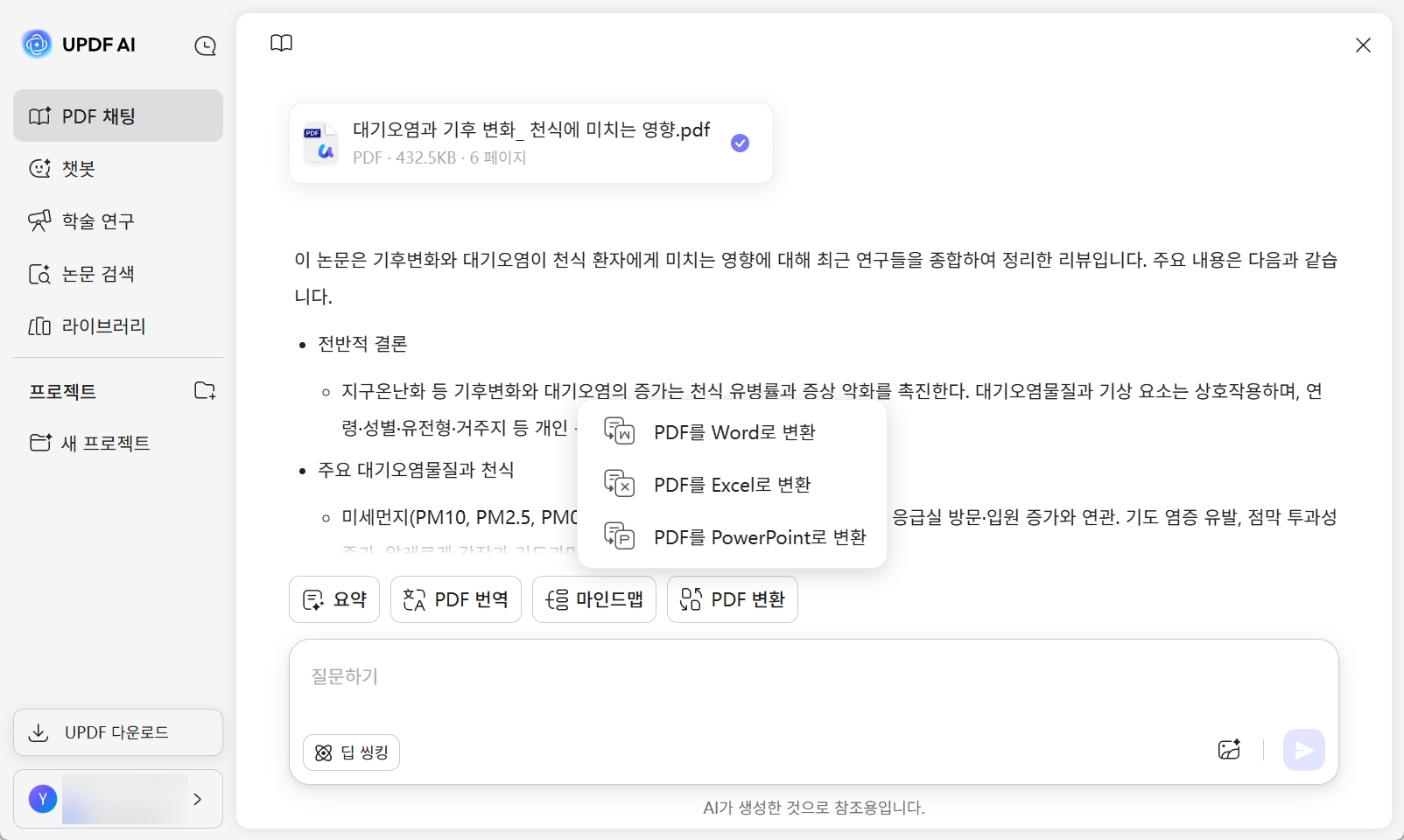The width and height of the screenshot is (1404, 840).
Task: Attach an image using the image icon
Action: coord(1229,750)
